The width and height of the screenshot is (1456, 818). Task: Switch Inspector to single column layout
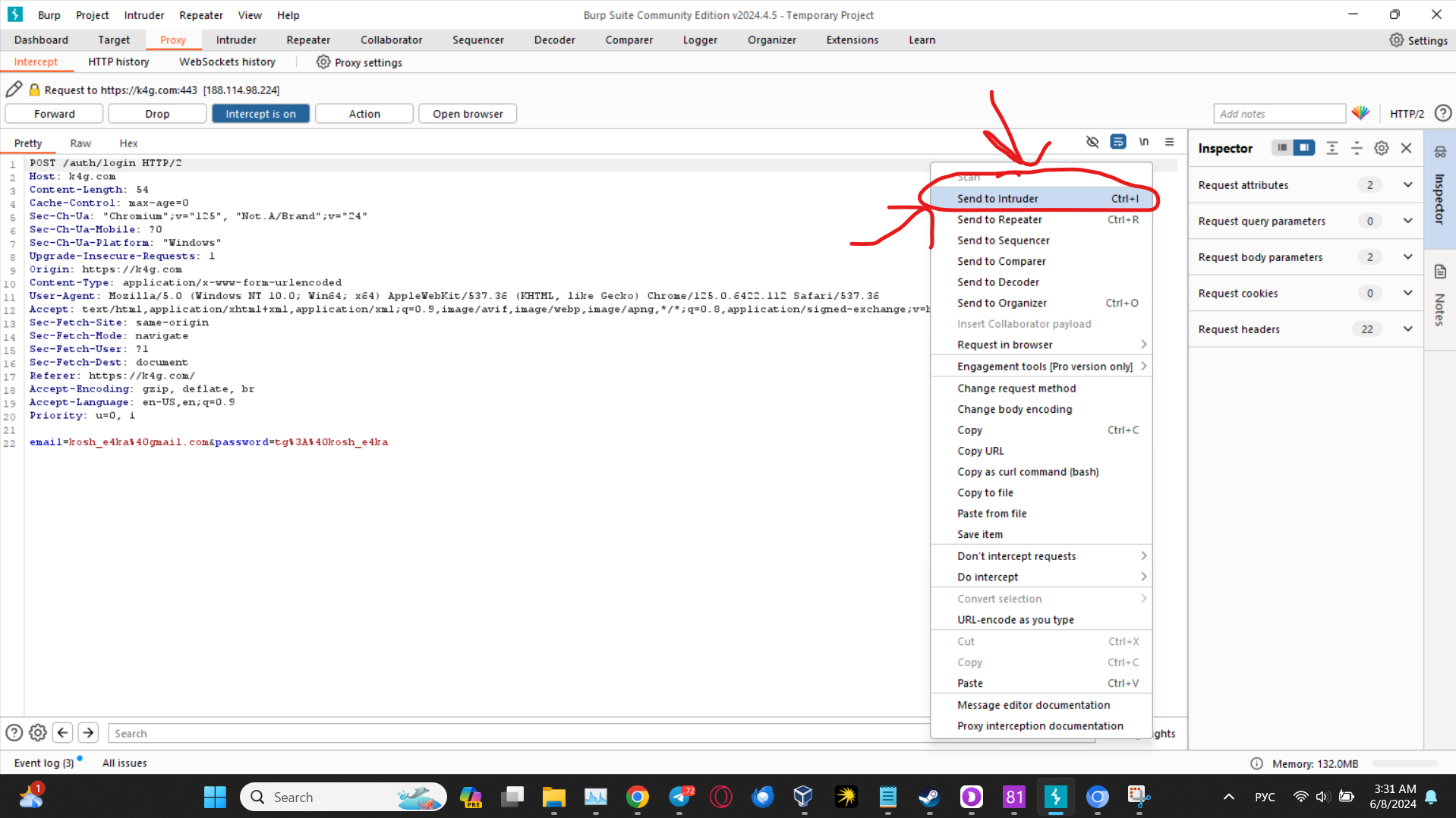[x=1282, y=148]
